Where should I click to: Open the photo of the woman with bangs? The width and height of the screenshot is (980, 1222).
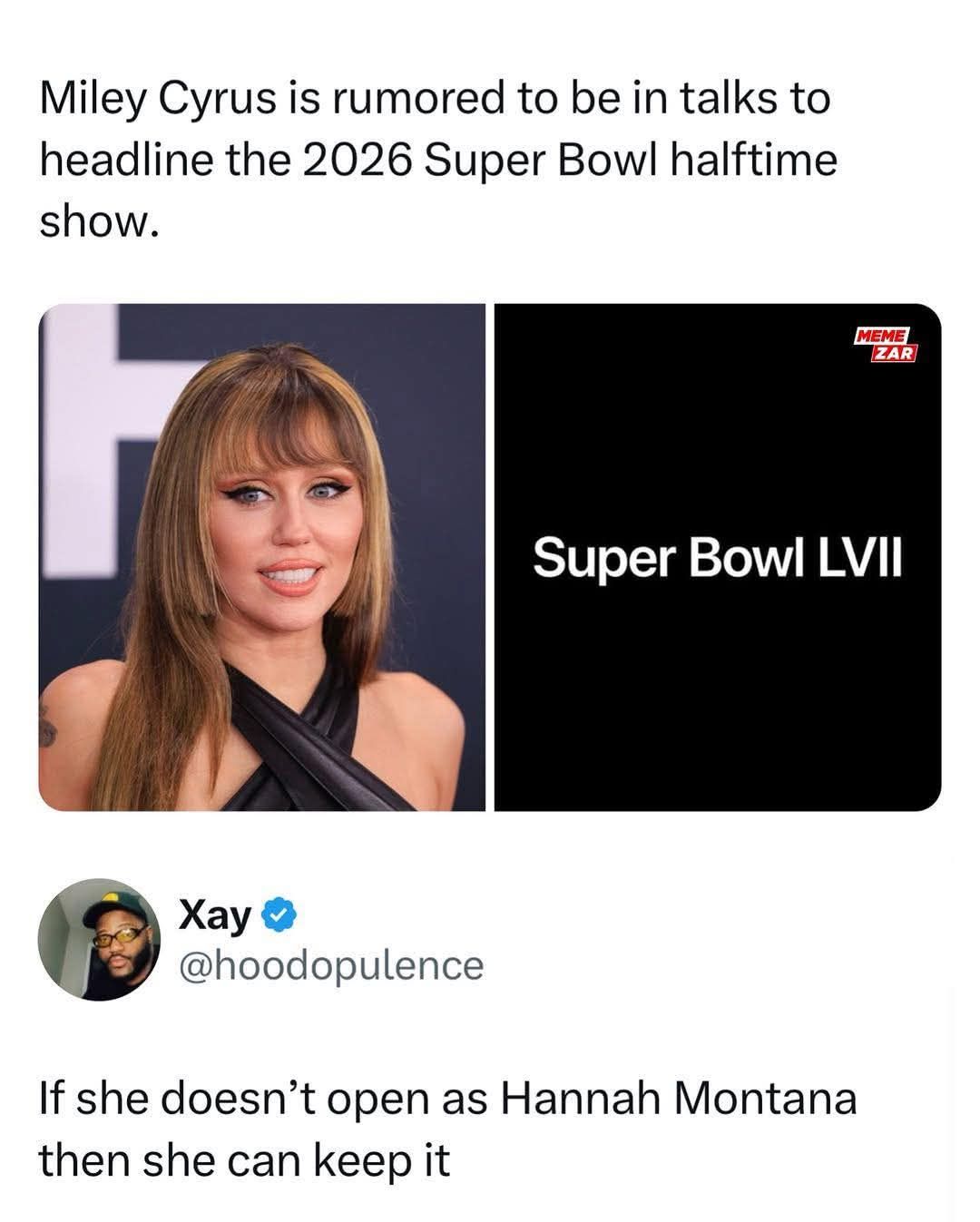pos(261,557)
